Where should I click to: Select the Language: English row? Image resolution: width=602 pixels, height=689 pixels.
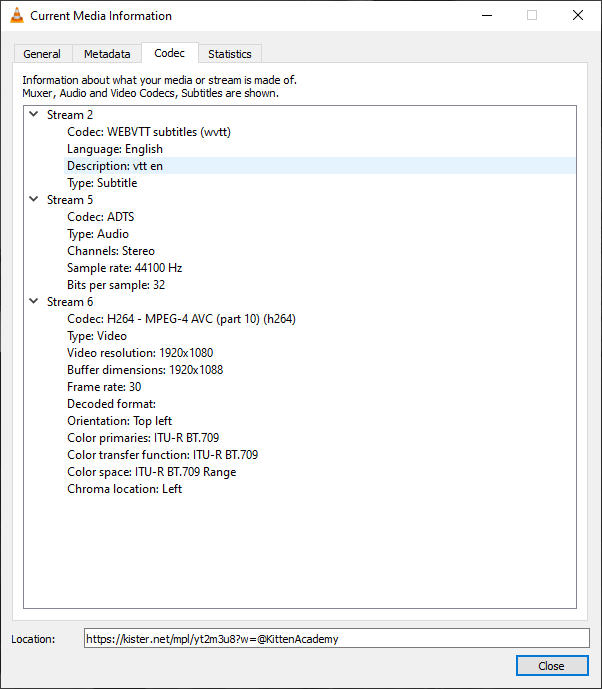[x=115, y=149]
